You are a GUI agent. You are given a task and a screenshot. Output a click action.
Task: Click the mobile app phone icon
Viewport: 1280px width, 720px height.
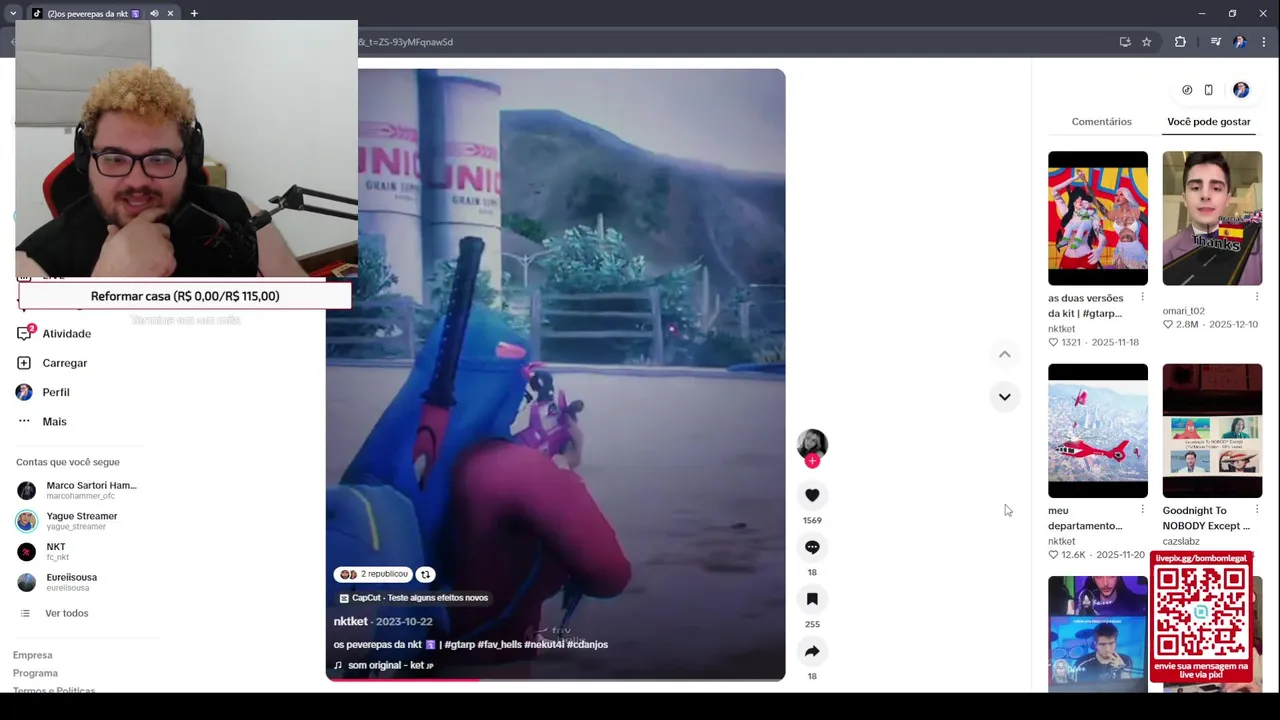pos(1208,90)
